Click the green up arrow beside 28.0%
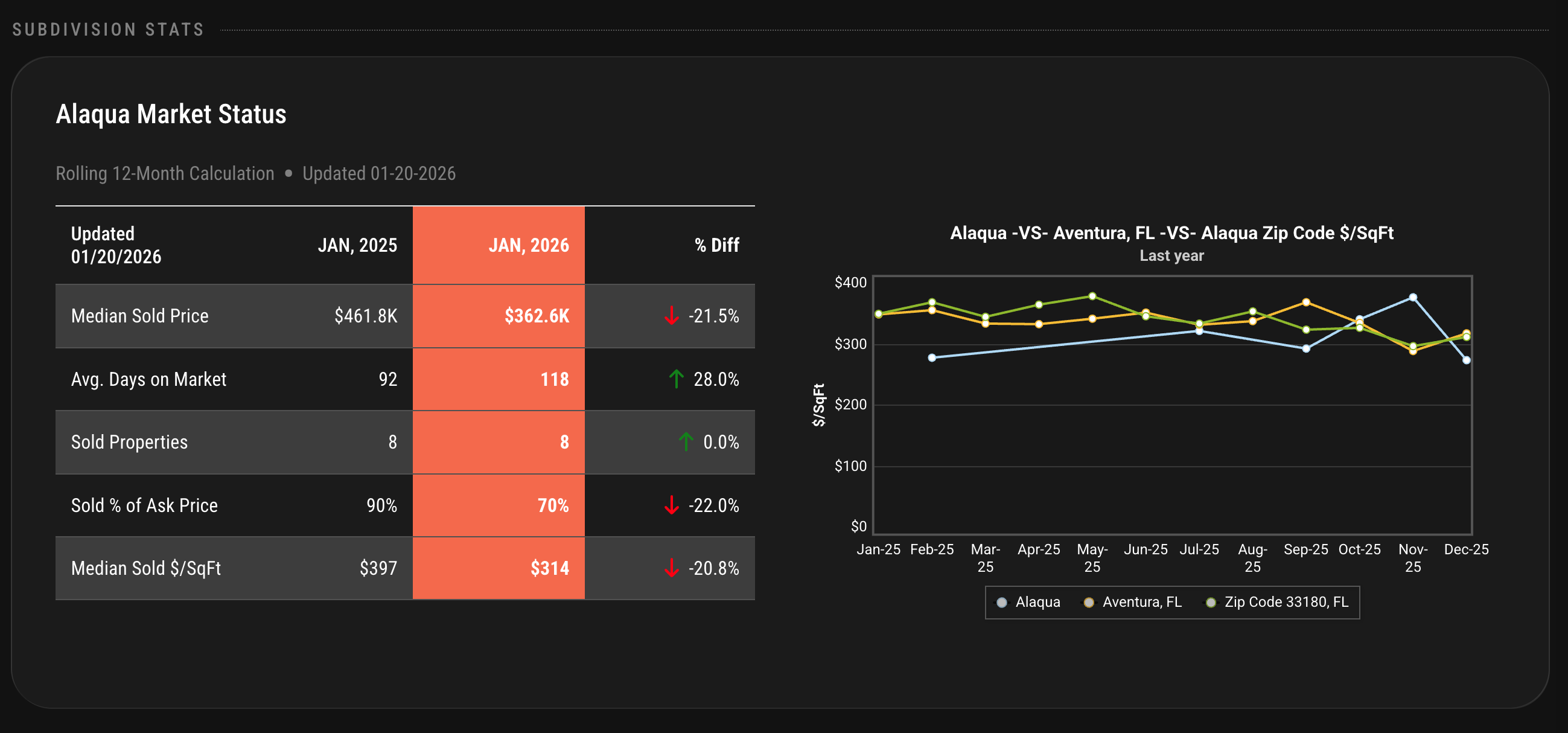This screenshot has height=733, width=1568. 676,379
